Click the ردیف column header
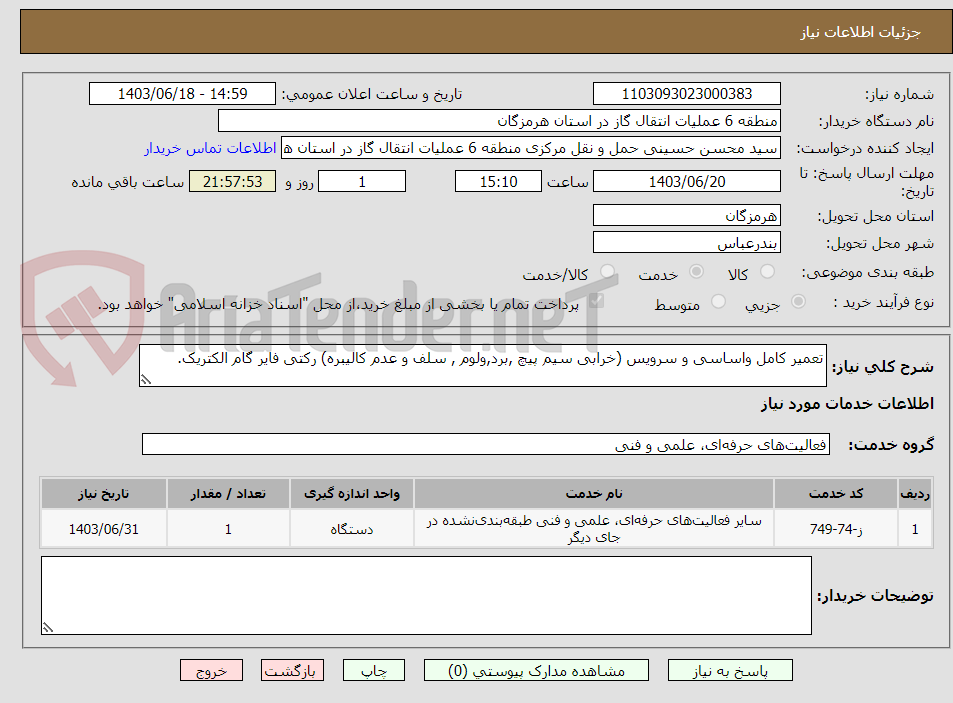 click(915, 493)
